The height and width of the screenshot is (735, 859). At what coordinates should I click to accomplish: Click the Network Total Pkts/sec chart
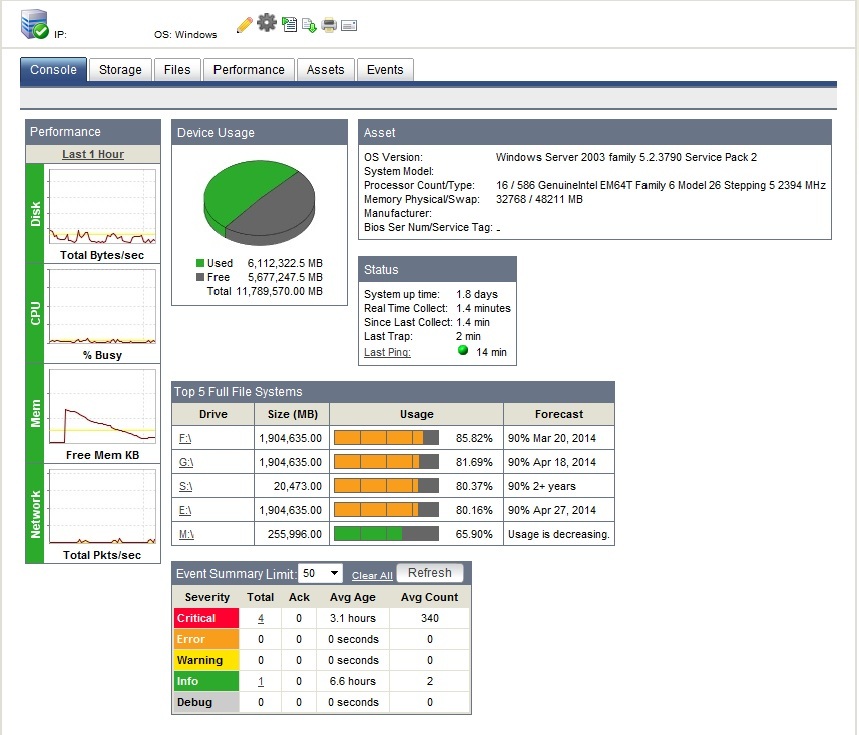click(102, 507)
